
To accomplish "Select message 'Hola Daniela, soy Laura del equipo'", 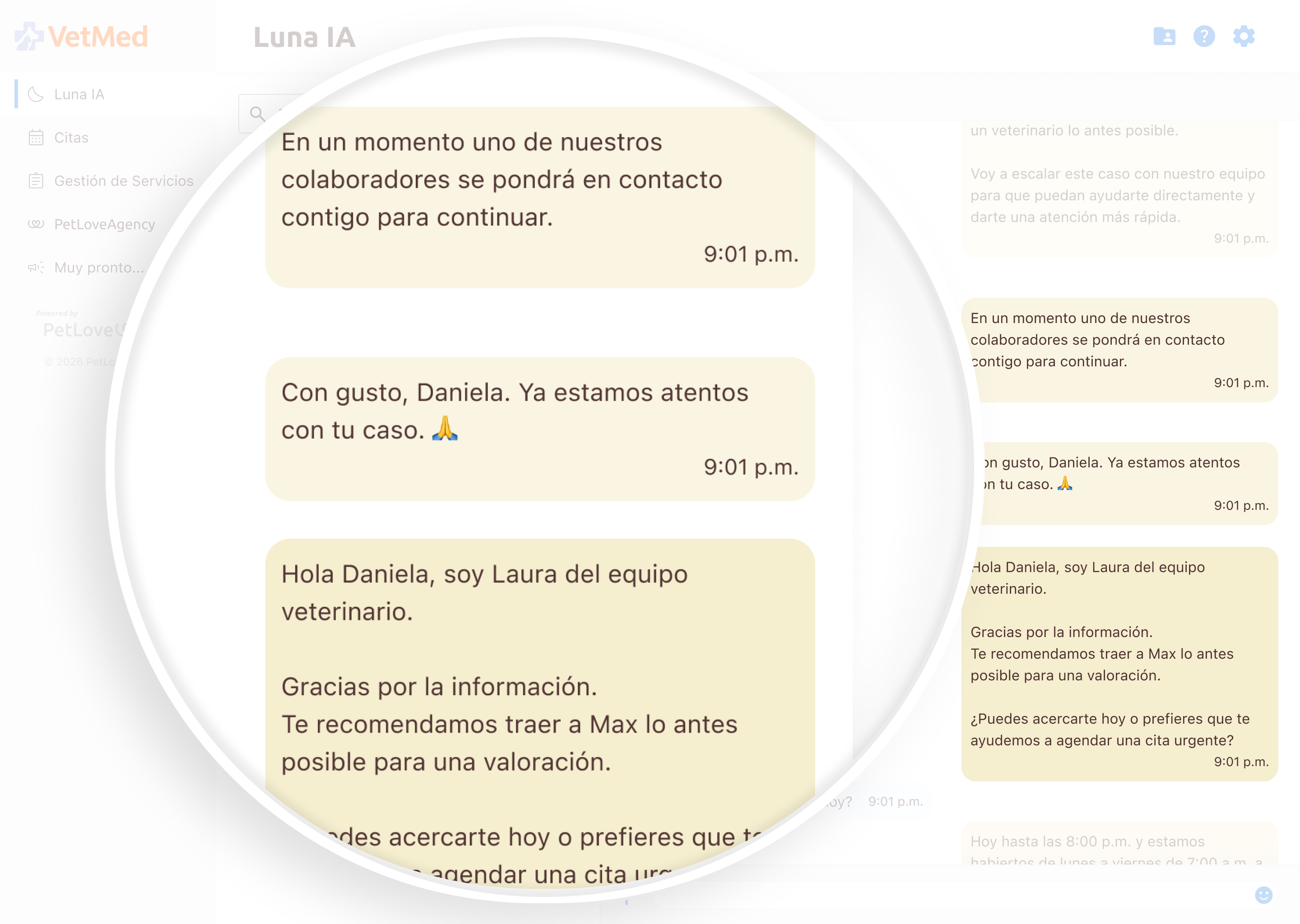I will [1119, 664].
